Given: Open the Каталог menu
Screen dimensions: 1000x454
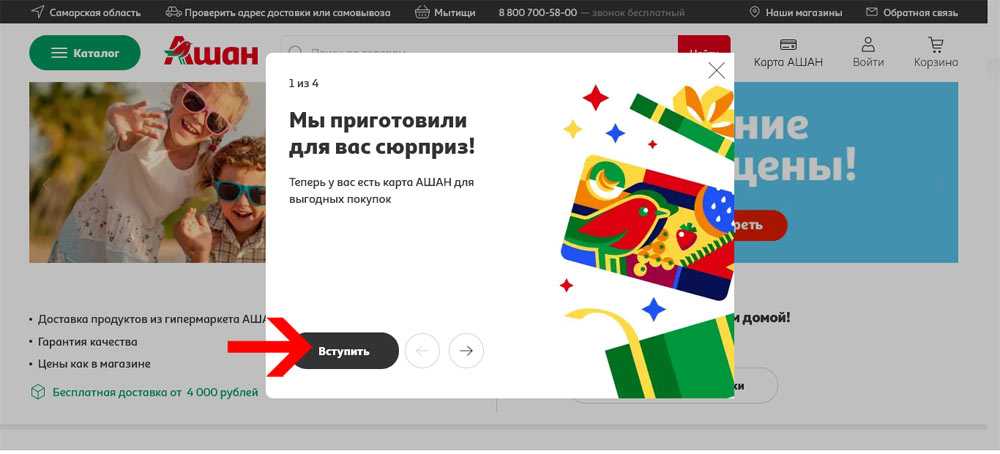Looking at the screenshot, I should (x=85, y=53).
